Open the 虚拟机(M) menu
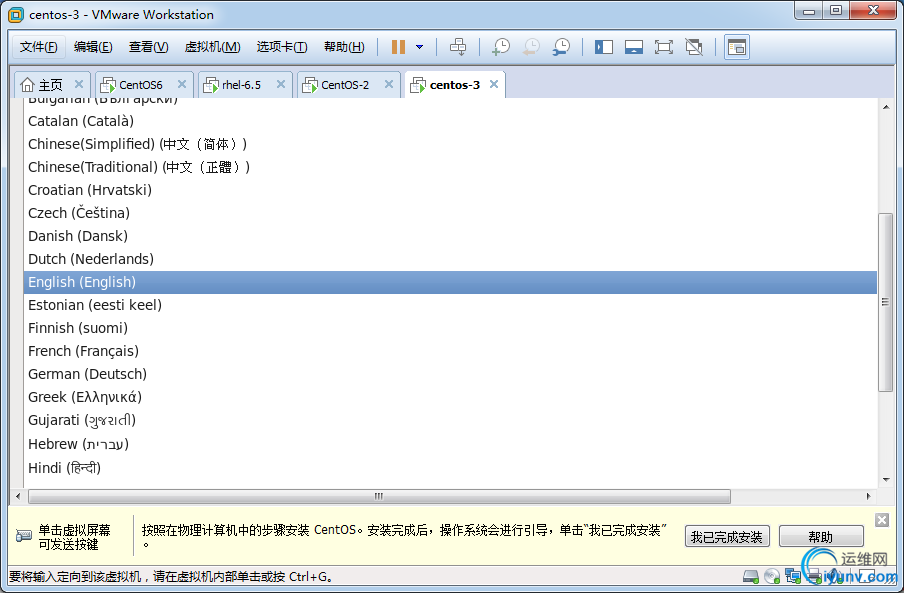Viewport: 904px width, 593px height. coord(212,47)
